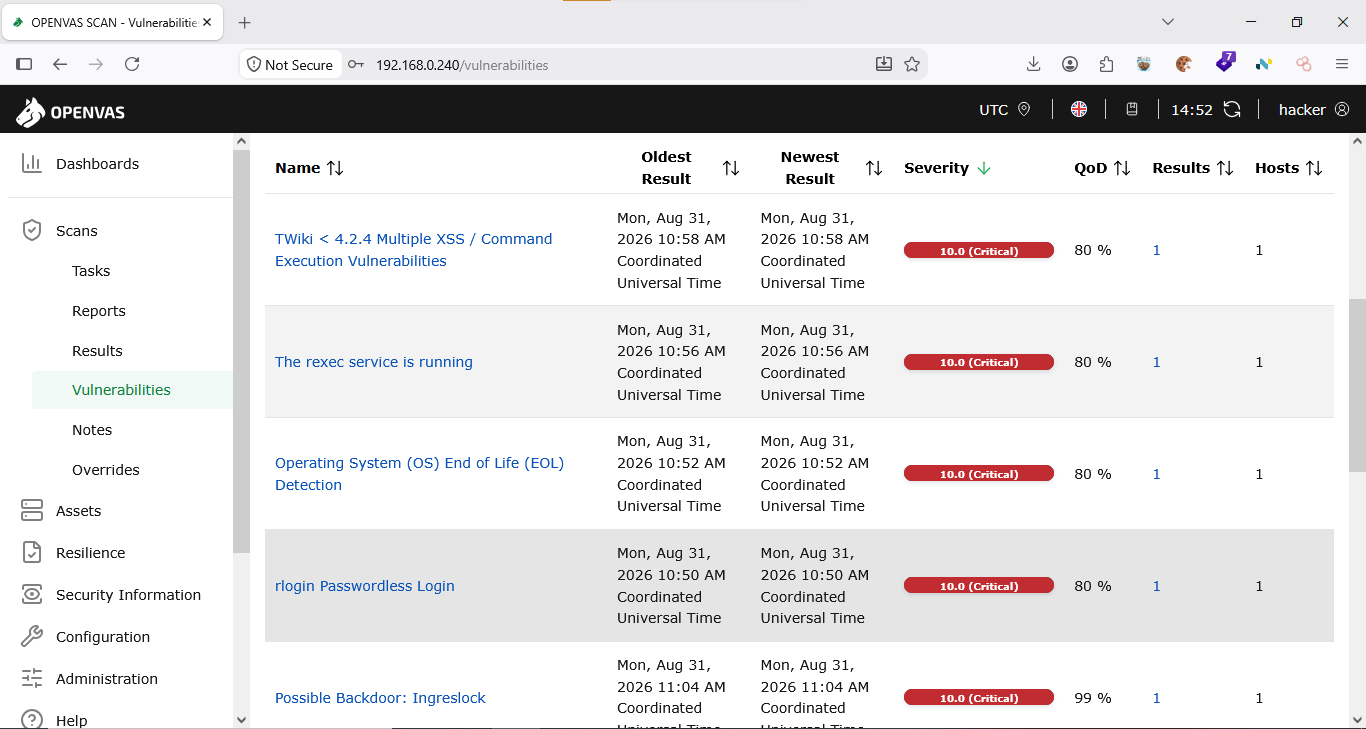Bookmark this page with the star icon
Image resolution: width=1366 pixels, height=729 pixels.
[912, 64]
